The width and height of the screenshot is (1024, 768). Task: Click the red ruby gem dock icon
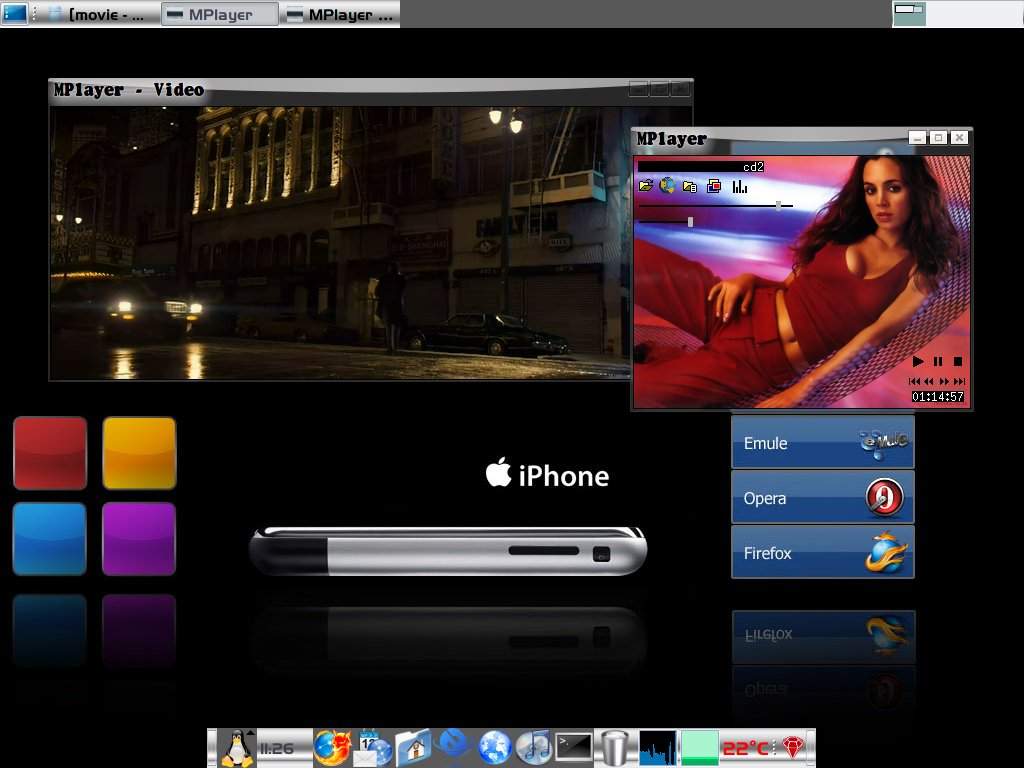coord(792,748)
